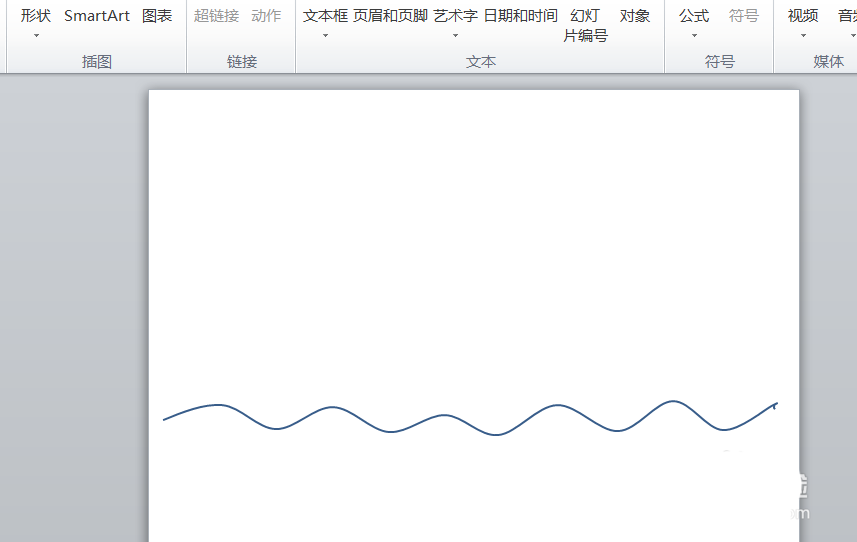Insert a 视频 video
This screenshot has height=542, width=857.
tap(803, 16)
